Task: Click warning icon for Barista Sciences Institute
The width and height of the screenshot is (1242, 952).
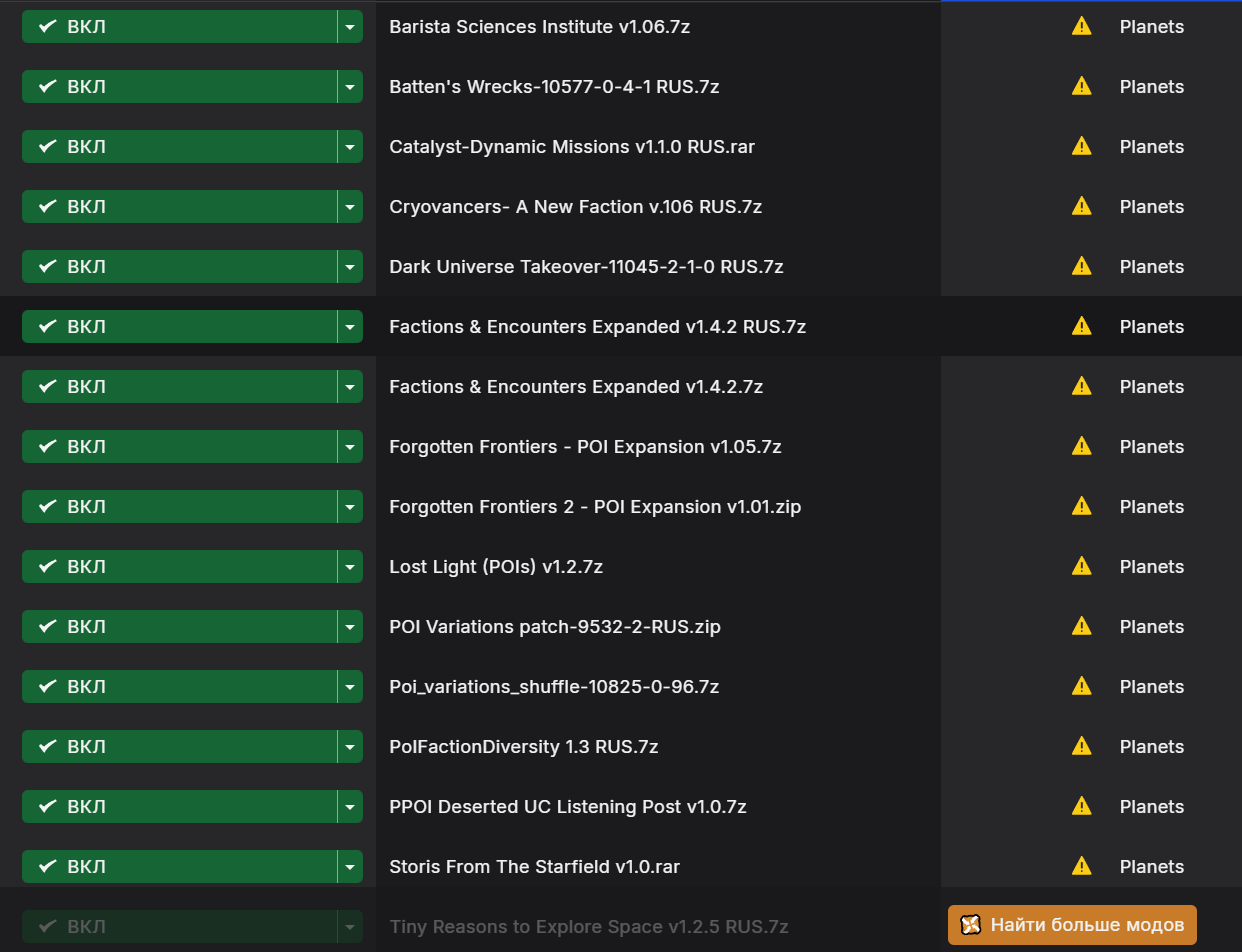Action: coord(1081,26)
